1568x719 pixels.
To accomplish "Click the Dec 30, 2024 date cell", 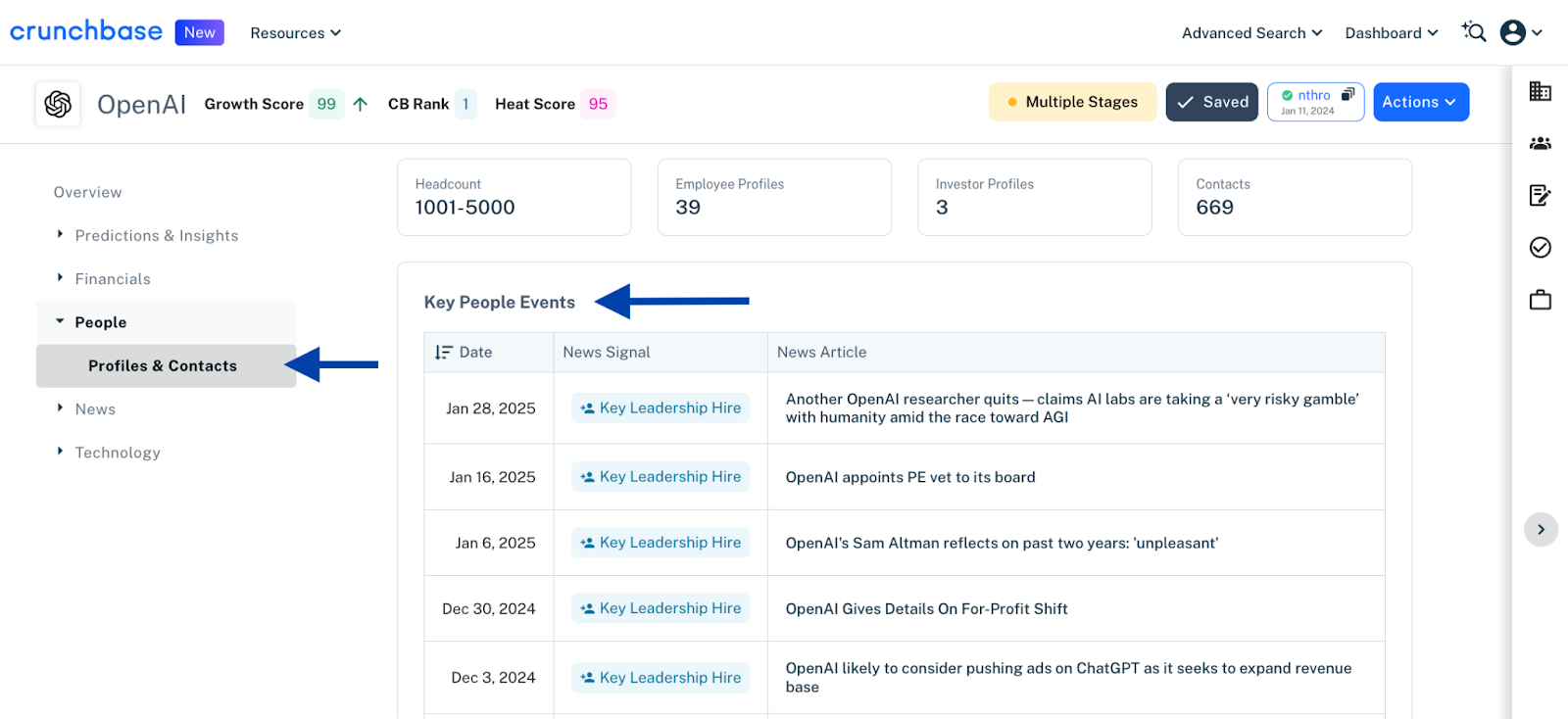I will click(488, 608).
